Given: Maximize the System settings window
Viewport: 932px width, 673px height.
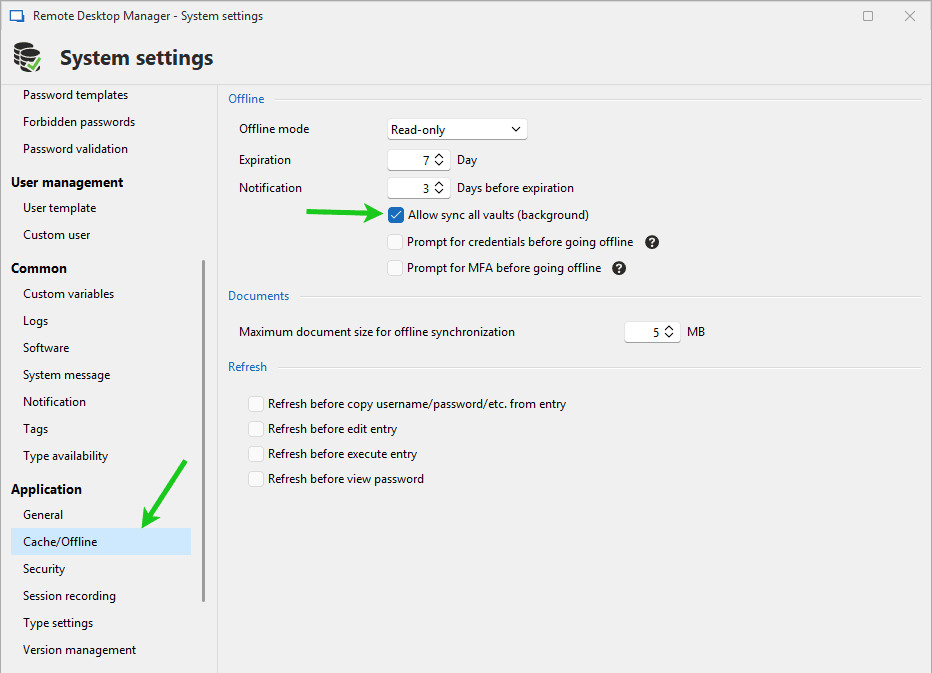Looking at the screenshot, I should (x=868, y=16).
